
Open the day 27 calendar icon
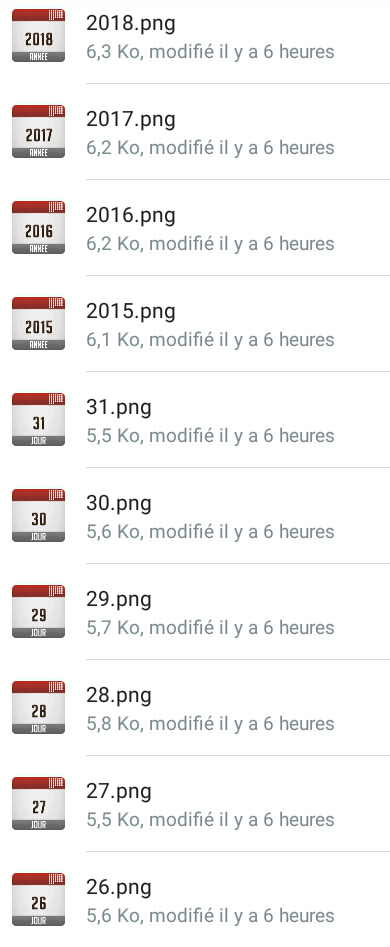coord(38,804)
